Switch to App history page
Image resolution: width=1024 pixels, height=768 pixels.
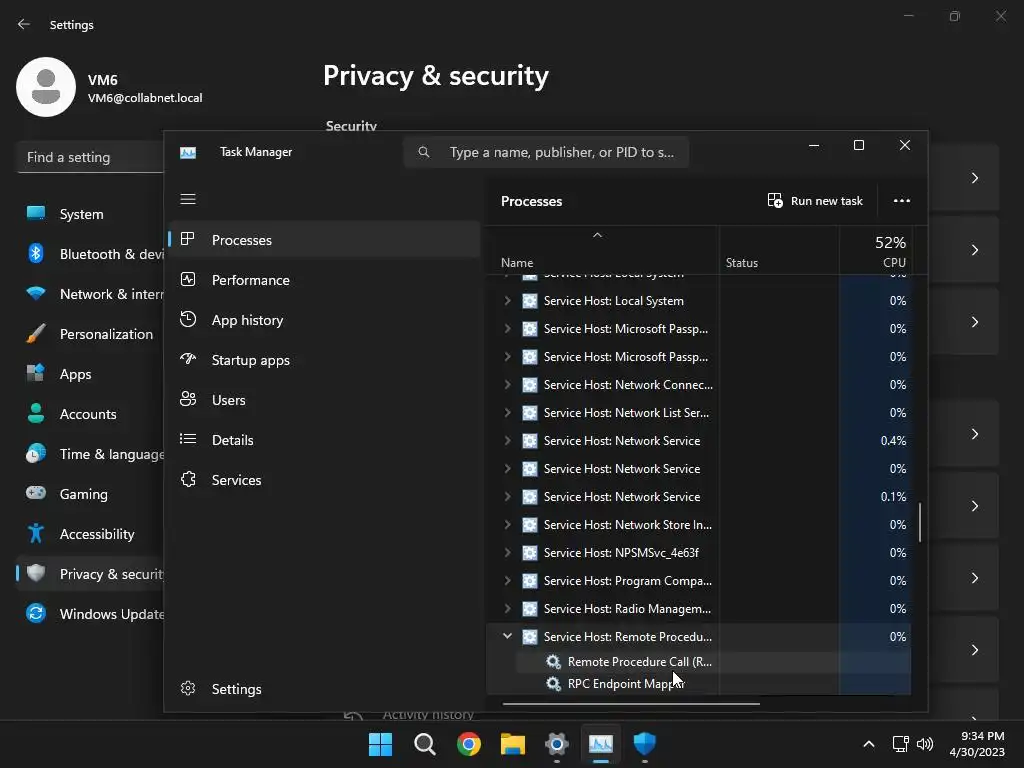point(325,320)
